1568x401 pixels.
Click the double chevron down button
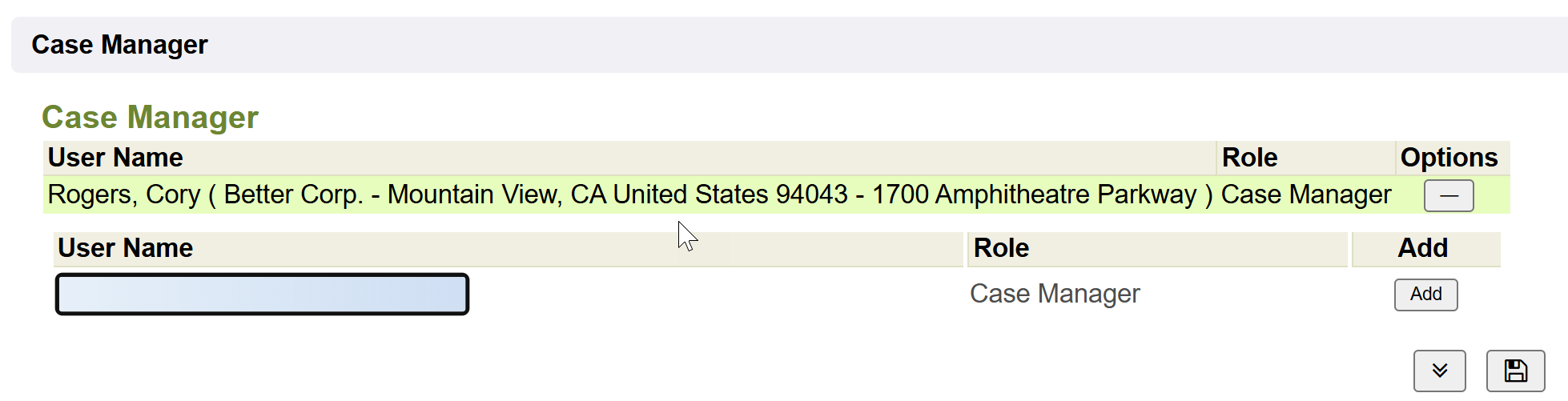1439,371
